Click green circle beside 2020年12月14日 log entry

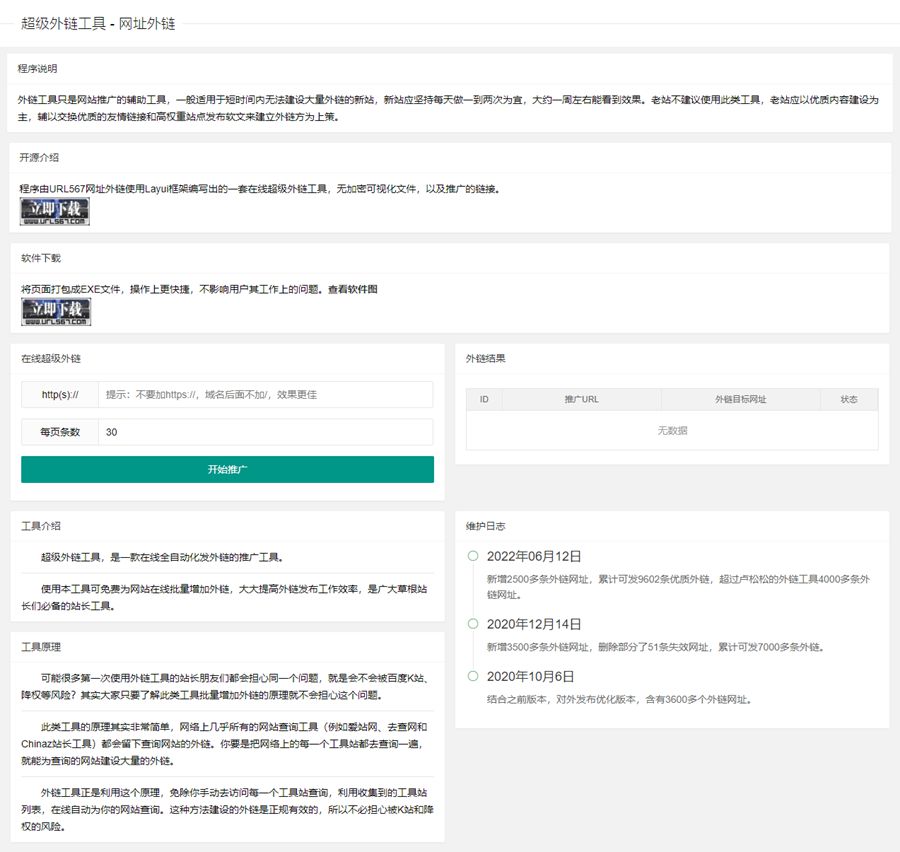coord(471,623)
